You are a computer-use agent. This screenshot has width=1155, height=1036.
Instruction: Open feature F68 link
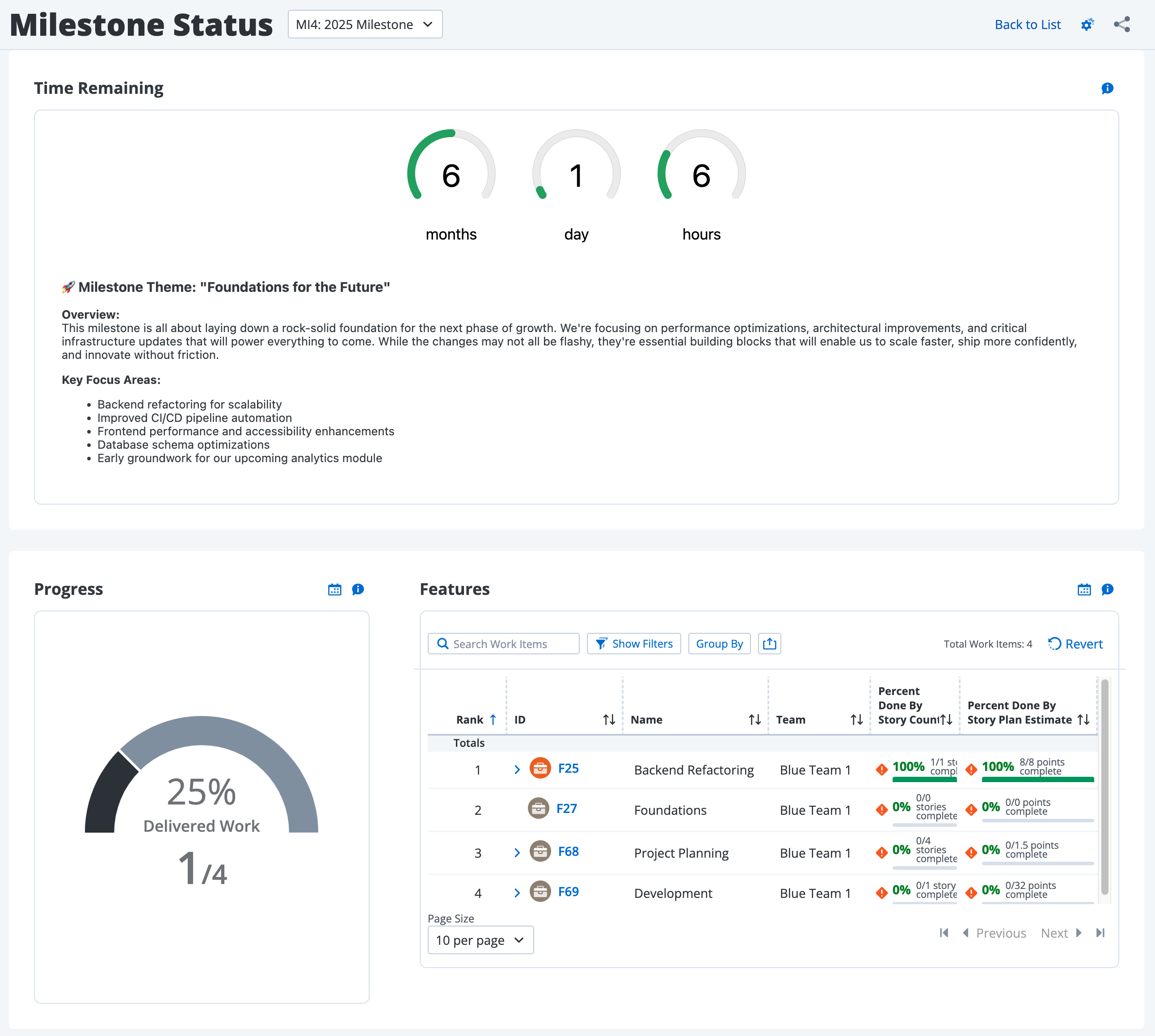click(568, 851)
